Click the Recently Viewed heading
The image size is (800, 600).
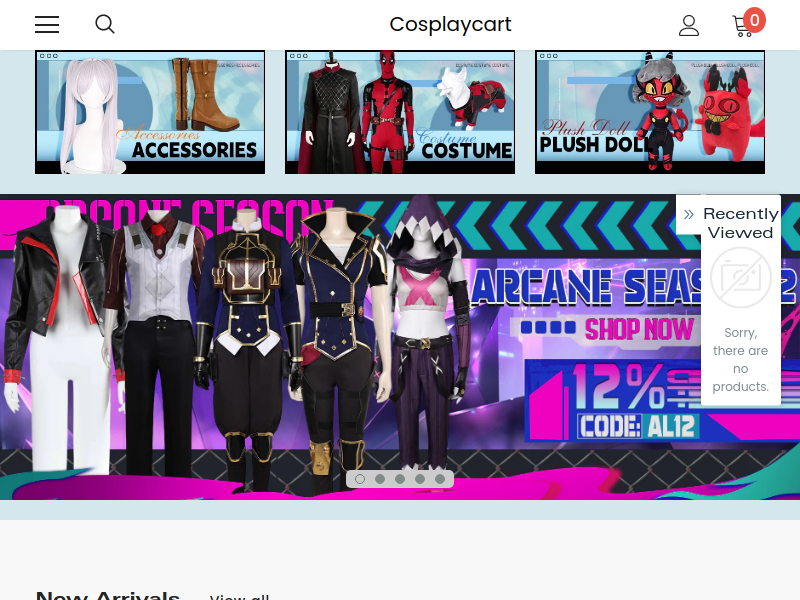(x=741, y=223)
